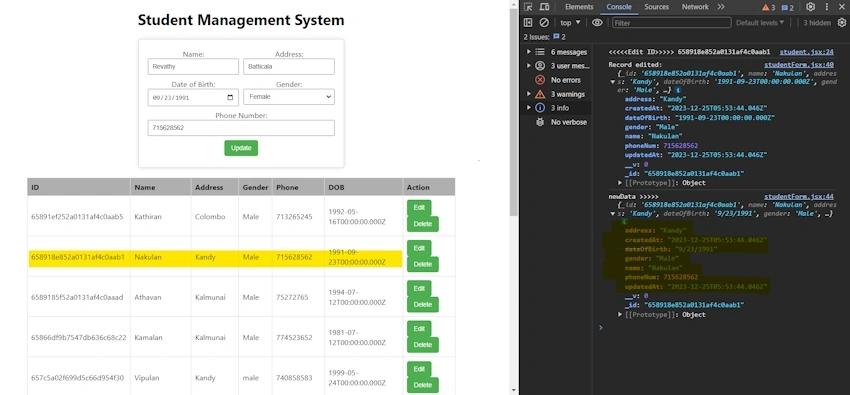The image size is (850, 395).
Task: Focus the console Filter box
Action: point(671,23)
